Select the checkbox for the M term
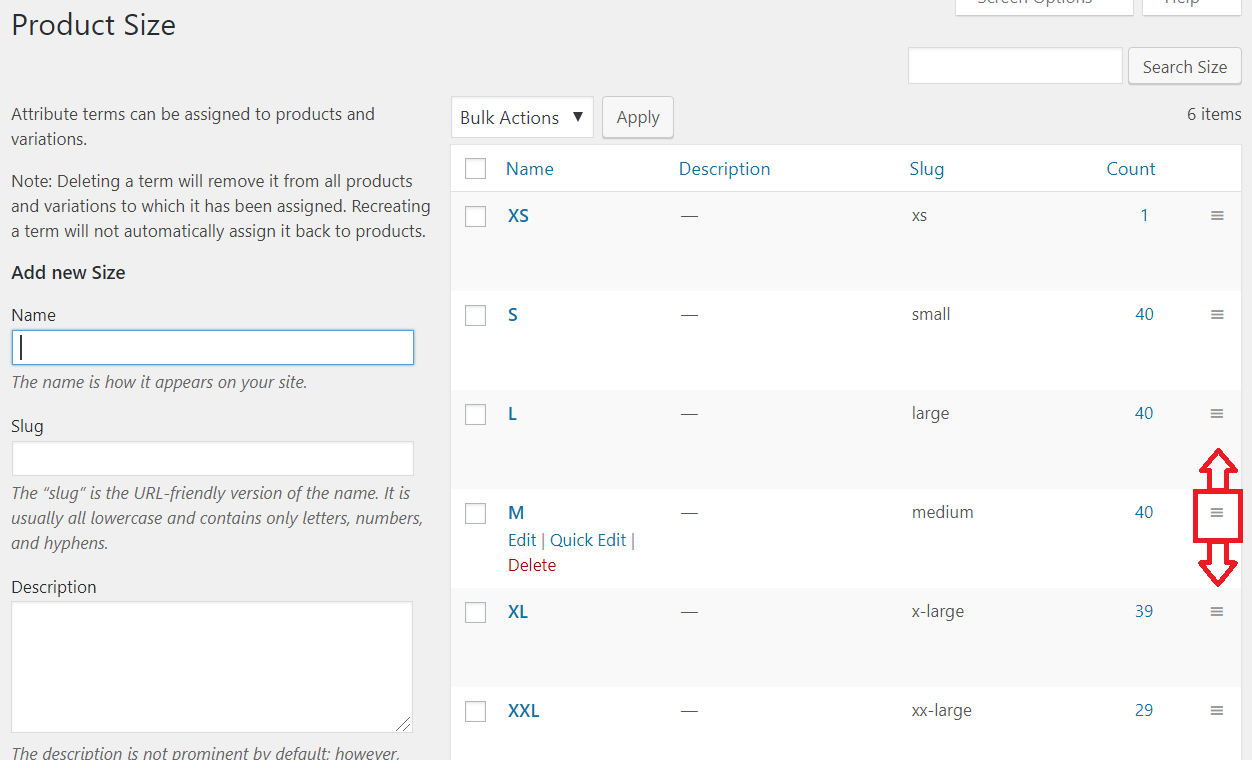 [476, 513]
